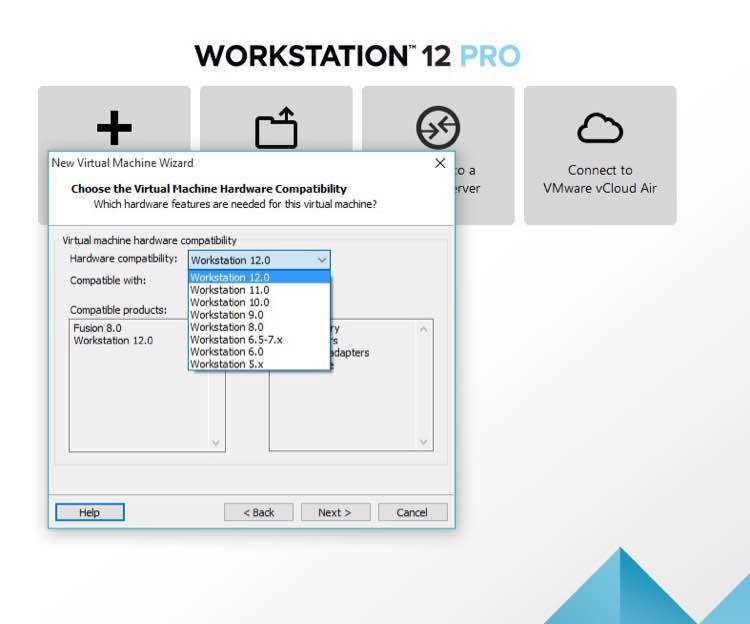Click the plus icon to create a new VM

click(x=114, y=127)
